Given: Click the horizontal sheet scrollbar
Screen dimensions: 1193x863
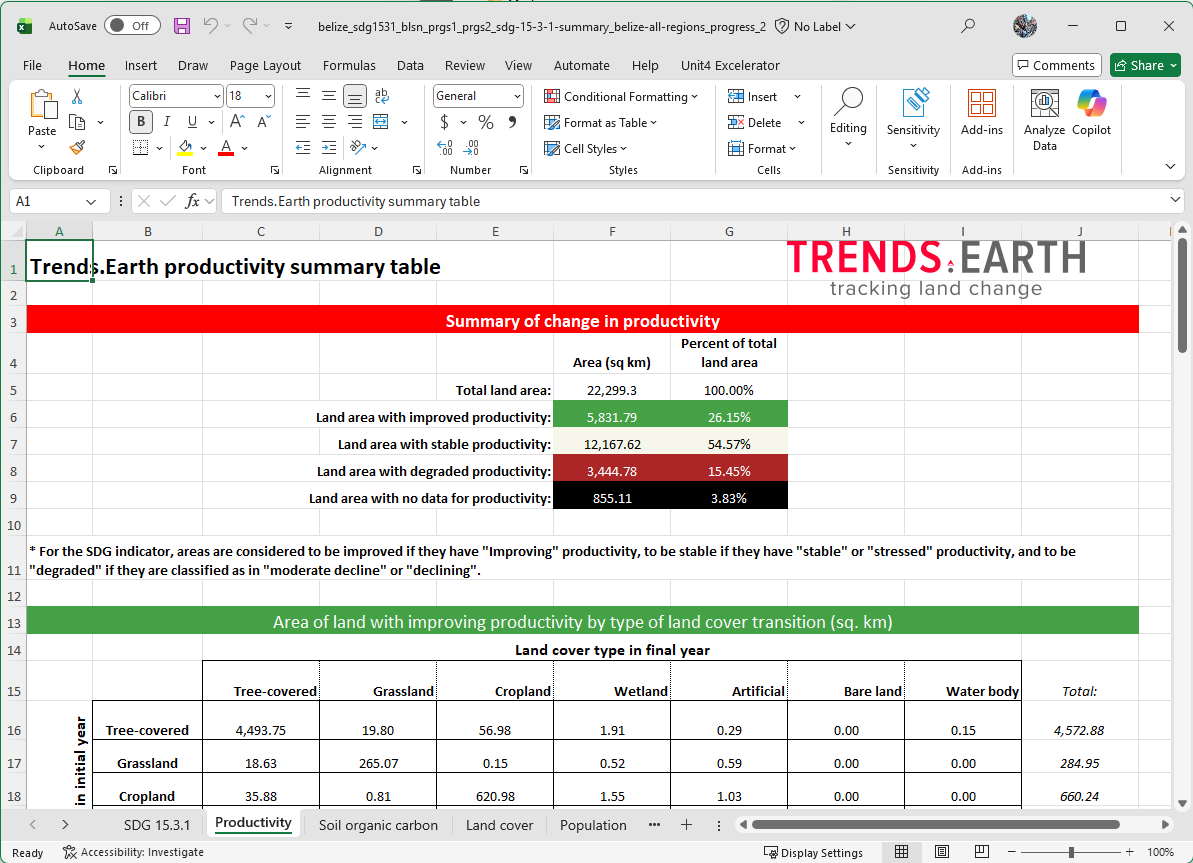Looking at the screenshot, I should 935,824.
